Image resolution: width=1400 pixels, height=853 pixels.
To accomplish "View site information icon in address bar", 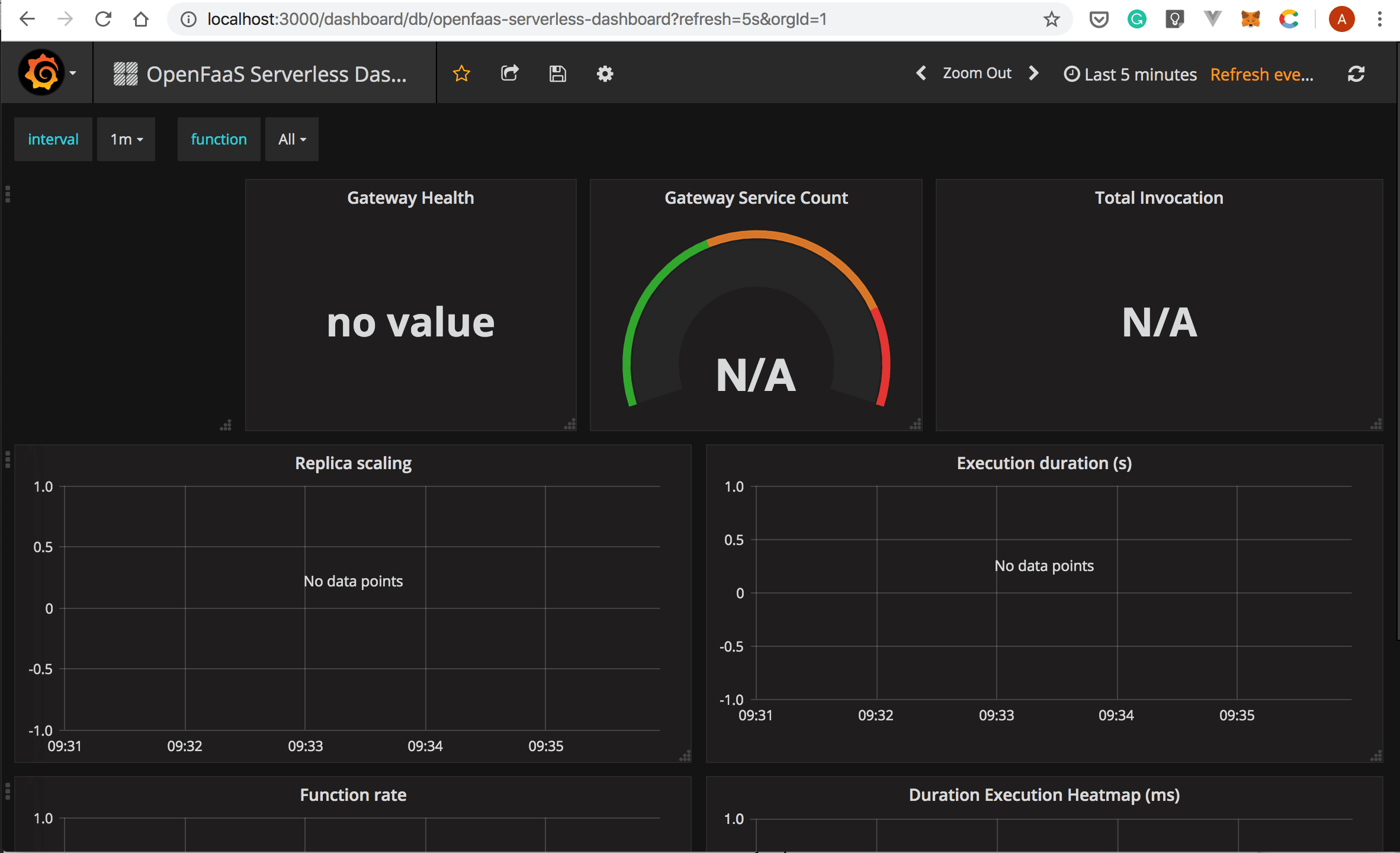I will 188,20.
